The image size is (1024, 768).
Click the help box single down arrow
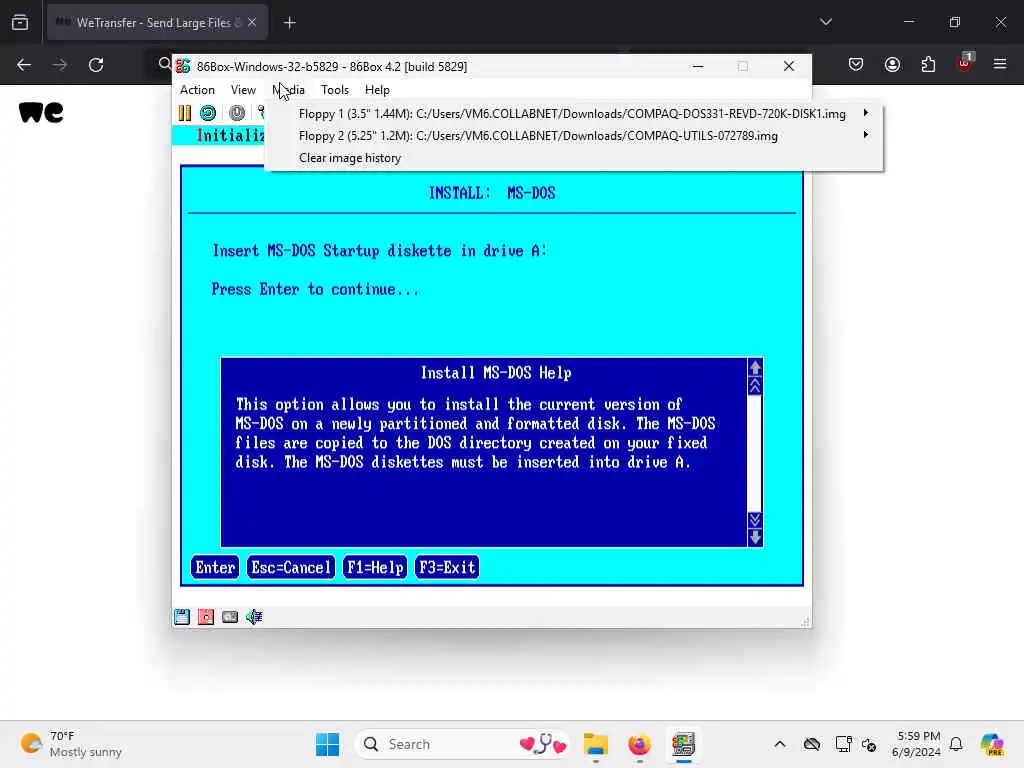click(755, 537)
